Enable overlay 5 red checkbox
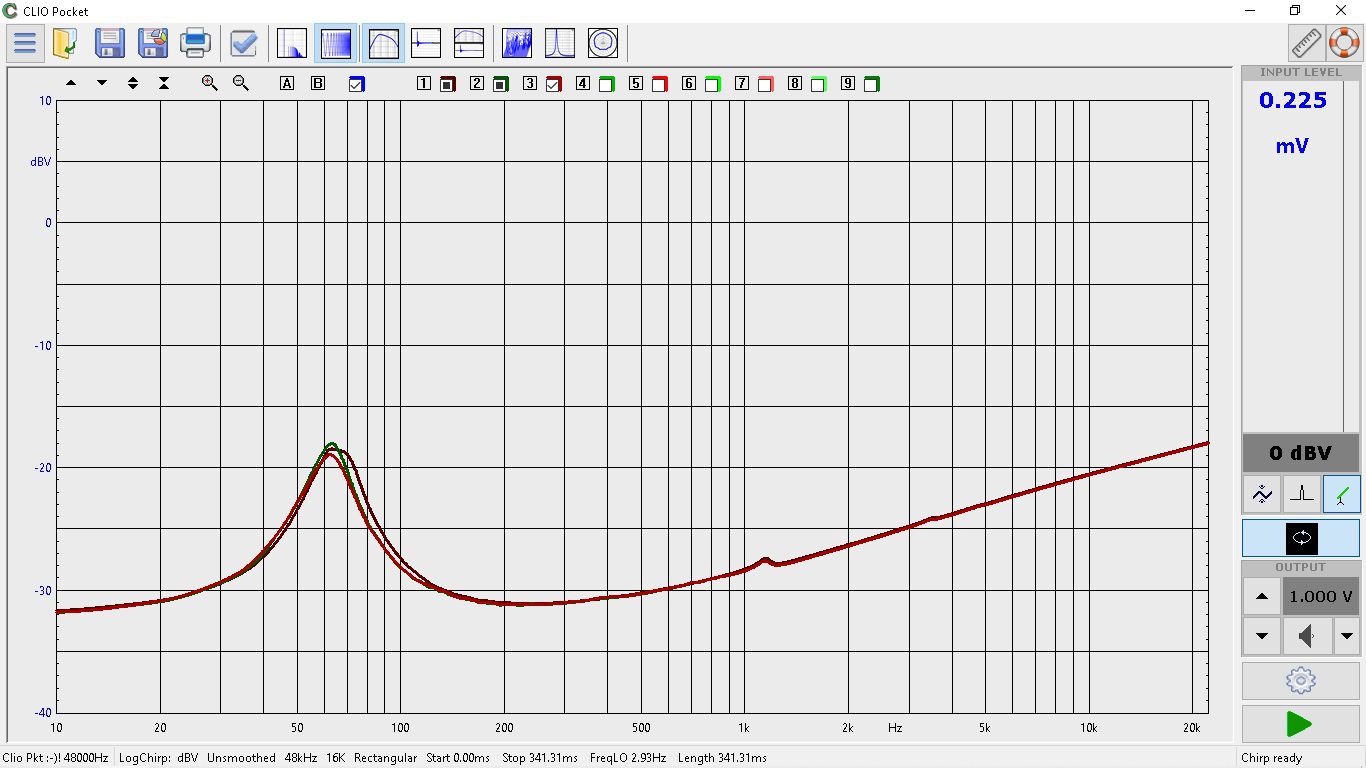Screen dimensions: 1366x768 click(660, 84)
